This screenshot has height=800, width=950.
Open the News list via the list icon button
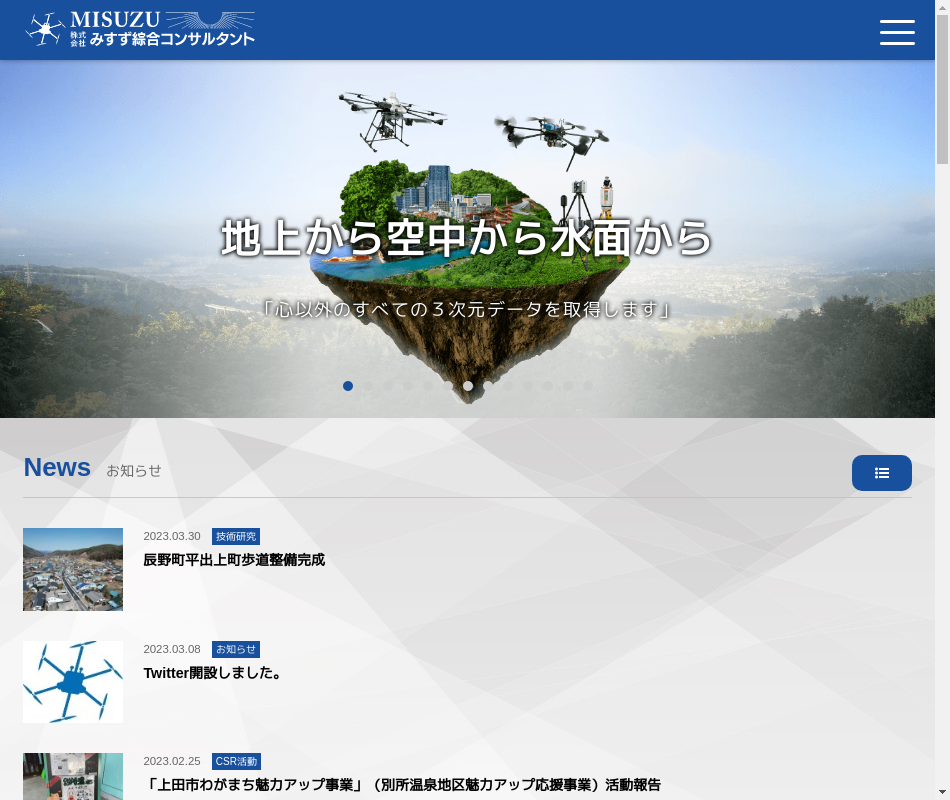[881, 473]
